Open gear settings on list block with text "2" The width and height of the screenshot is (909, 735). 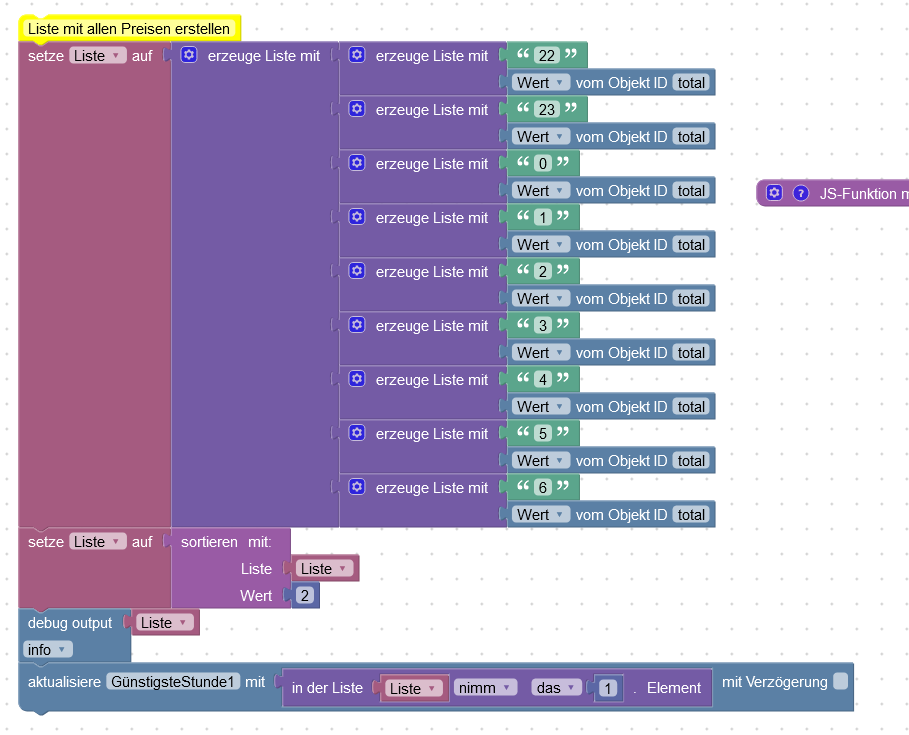click(x=357, y=271)
